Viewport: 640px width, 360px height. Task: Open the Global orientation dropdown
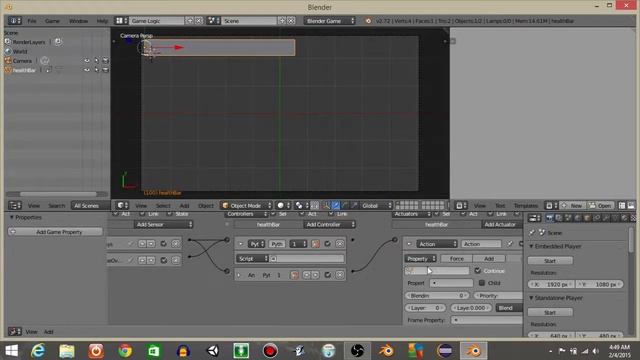click(376, 205)
